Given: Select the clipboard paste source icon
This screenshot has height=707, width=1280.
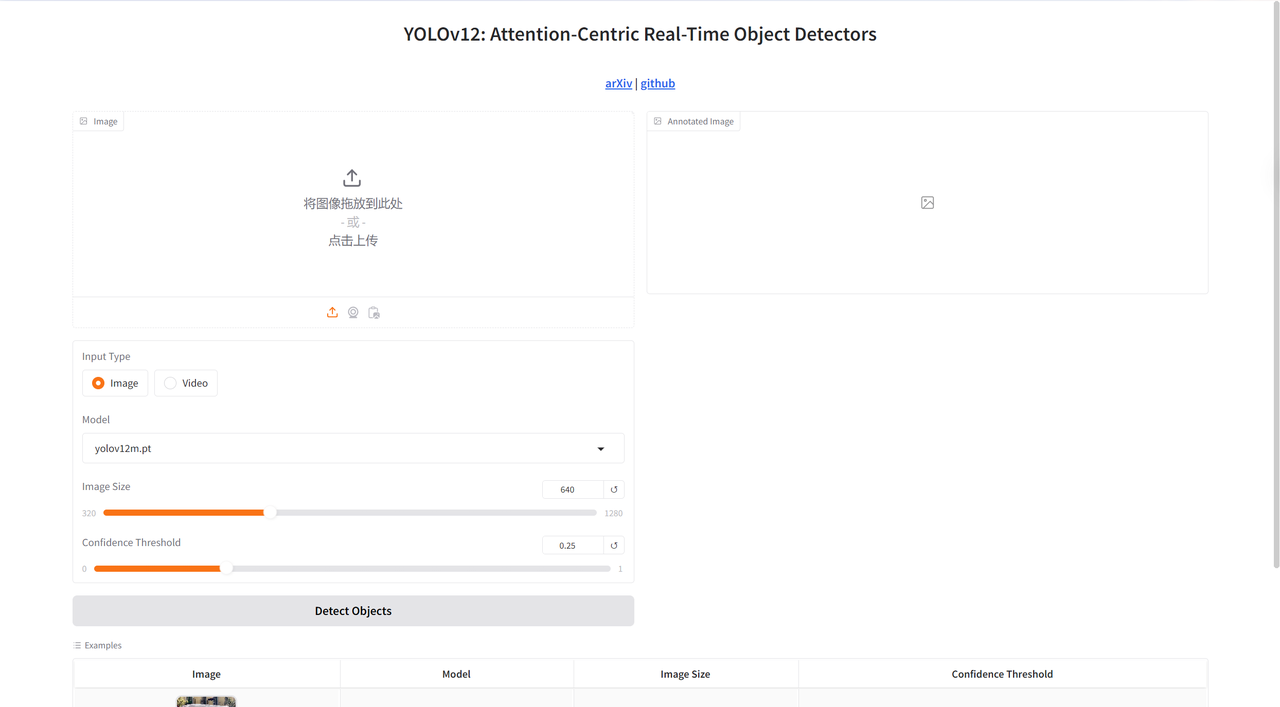Looking at the screenshot, I should pyautogui.click(x=374, y=313).
